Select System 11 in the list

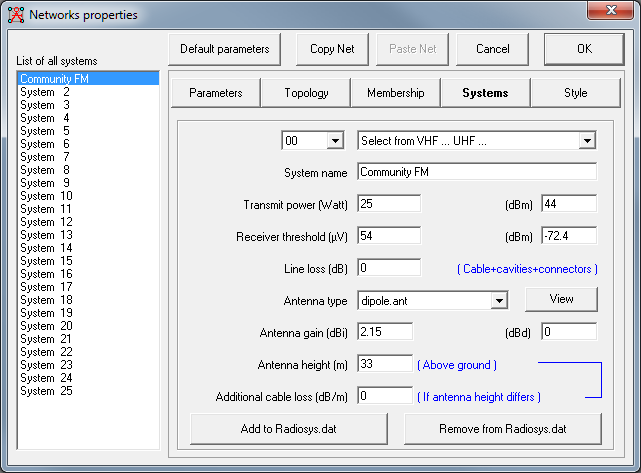(88, 209)
